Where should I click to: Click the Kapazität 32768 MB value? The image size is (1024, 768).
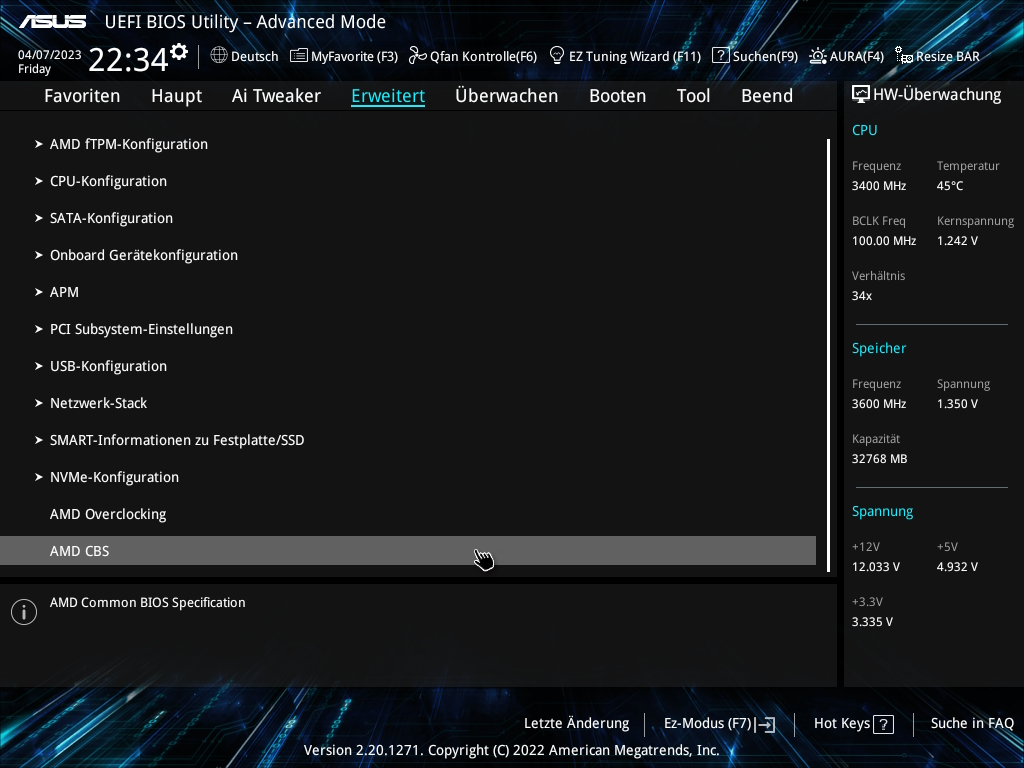tap(879, 459)
